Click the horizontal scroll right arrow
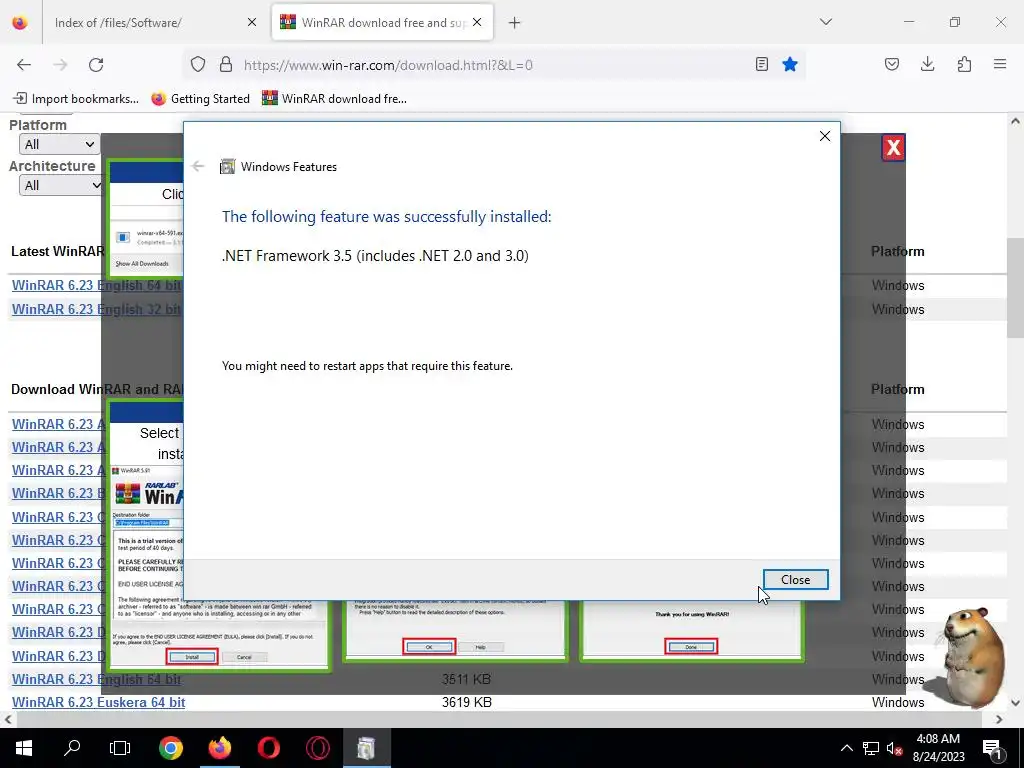Viewport: 1024px width, 768px height. [x=999, y=719]
